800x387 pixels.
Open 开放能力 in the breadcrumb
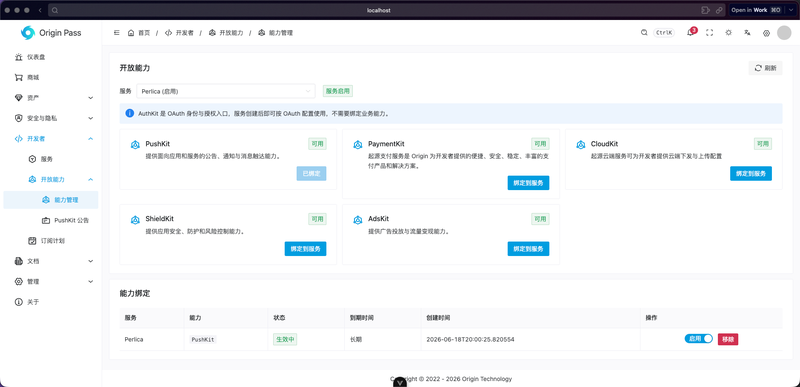point(231,33)
